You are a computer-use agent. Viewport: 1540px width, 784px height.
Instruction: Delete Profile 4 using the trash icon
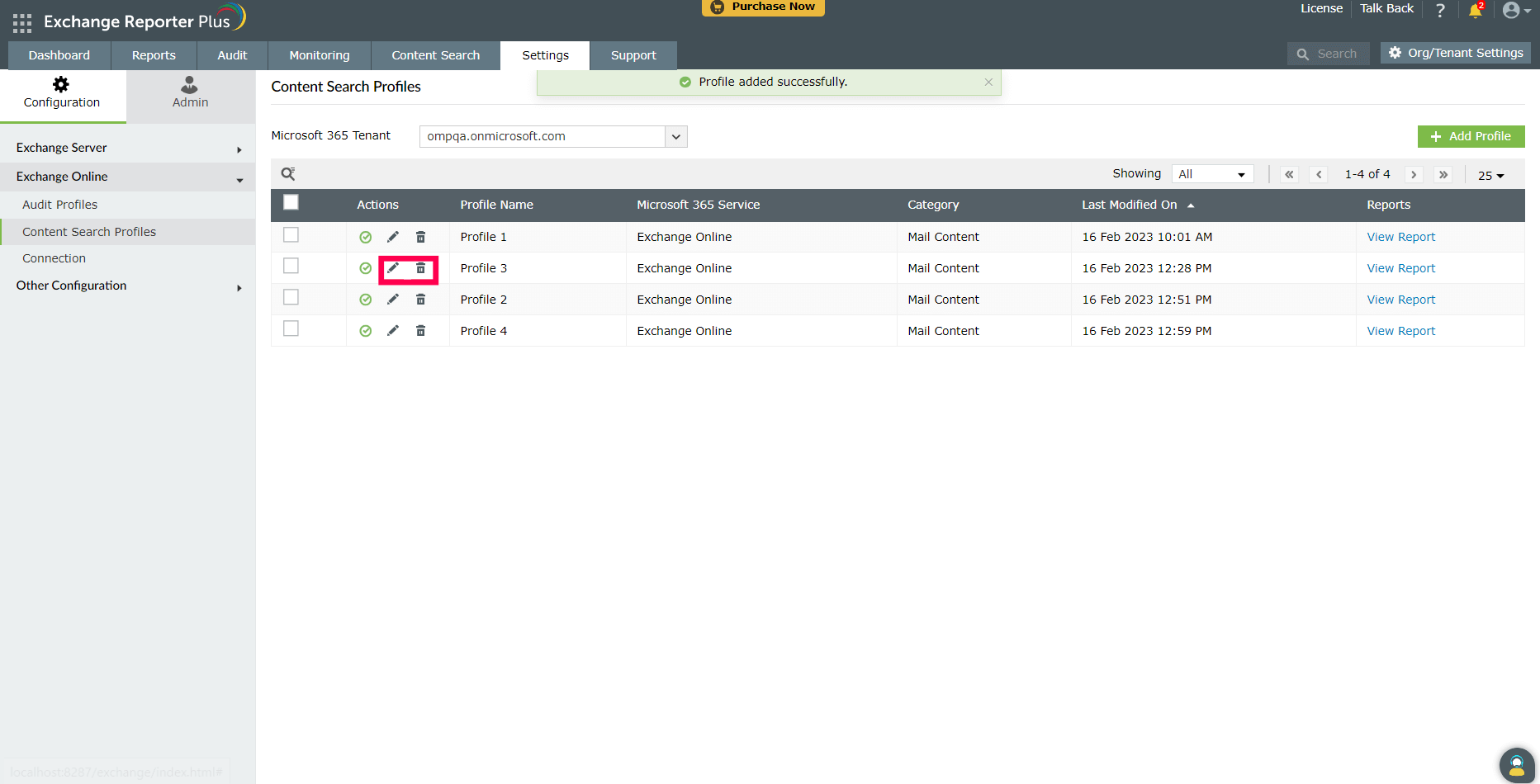(x=420, y=331)
